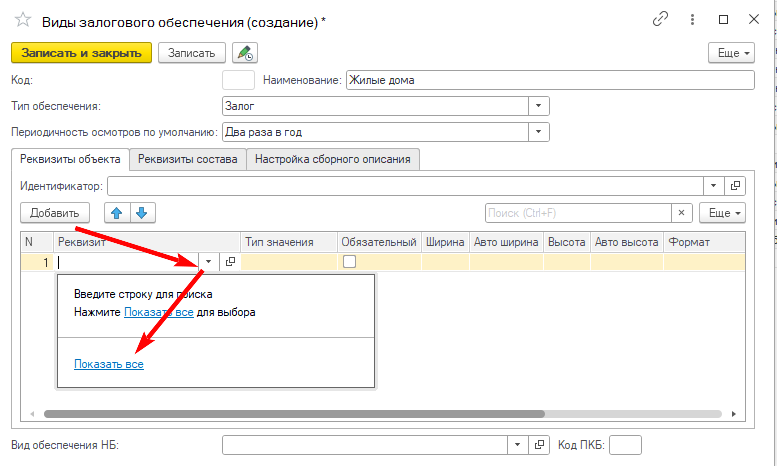The image size is (777, 466).
Task: Open Реквизит cell dropdown arrow
Action: (x=209, y=262)
